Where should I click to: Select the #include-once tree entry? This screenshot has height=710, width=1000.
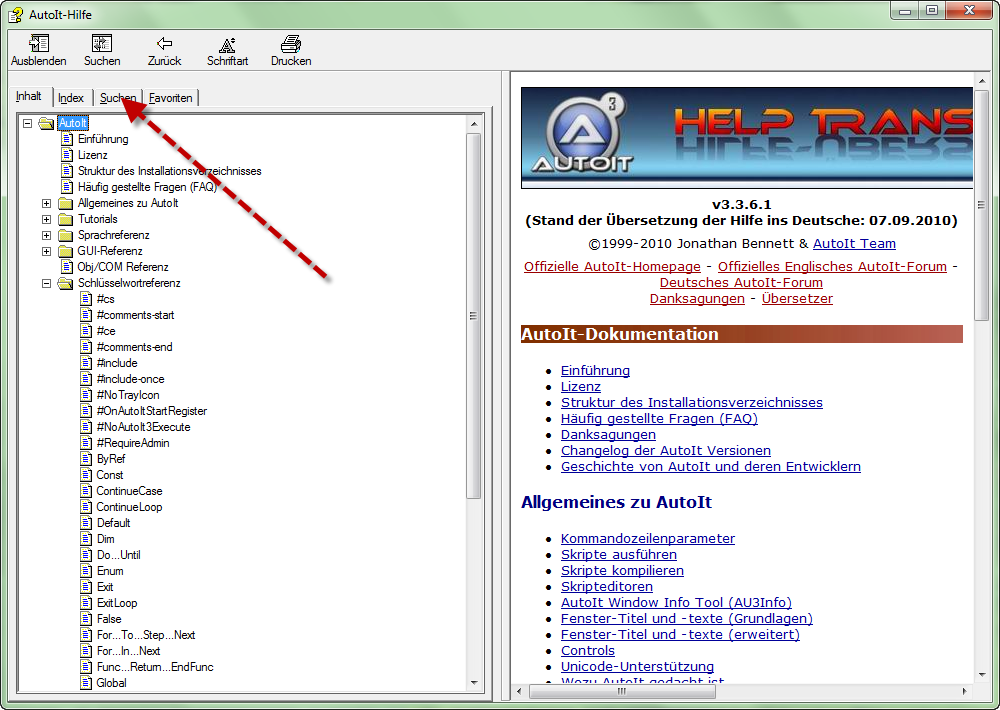click(x=130, y=379)
